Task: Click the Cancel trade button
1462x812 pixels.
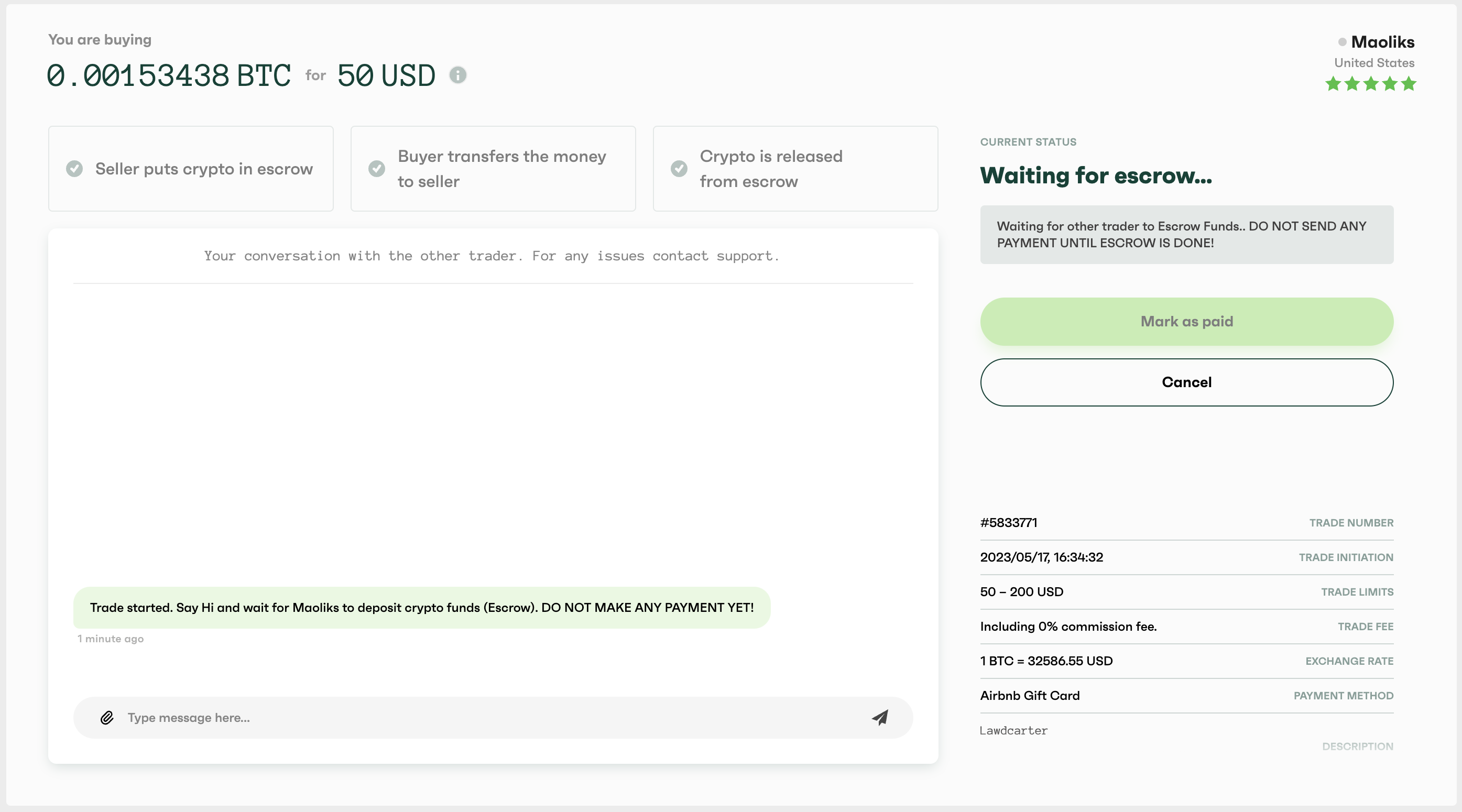Action: click(1187, 382)
